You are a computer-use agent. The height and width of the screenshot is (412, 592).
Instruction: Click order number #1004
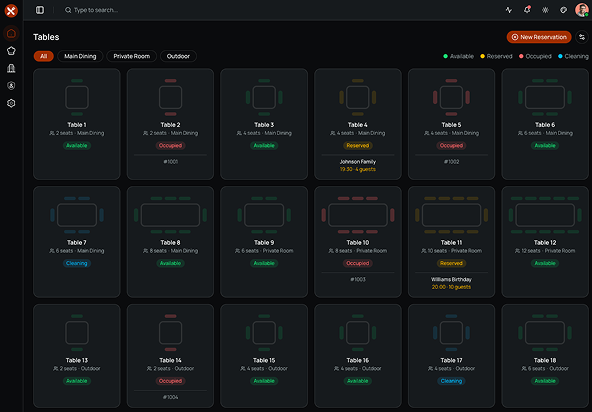click(171, 397)
